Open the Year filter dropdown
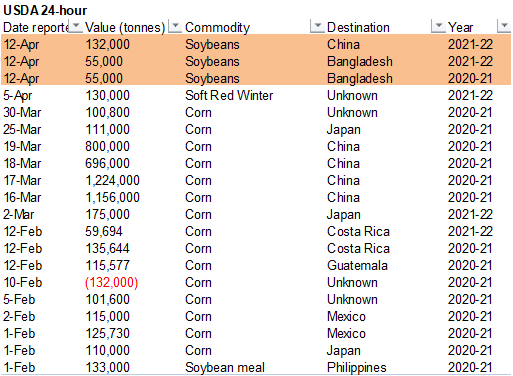This screenshot has height=376, width=513. click(x=504, y=26)
